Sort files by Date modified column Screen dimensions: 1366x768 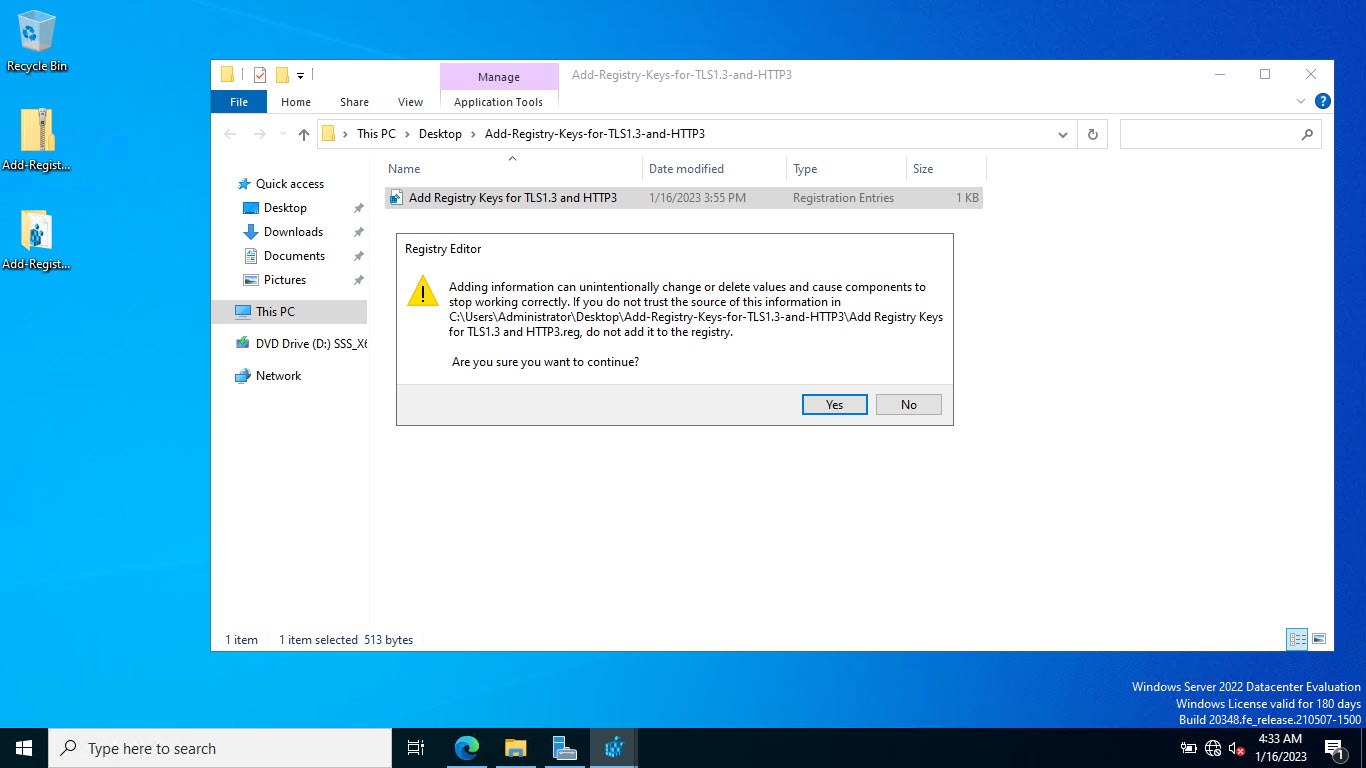686,169
